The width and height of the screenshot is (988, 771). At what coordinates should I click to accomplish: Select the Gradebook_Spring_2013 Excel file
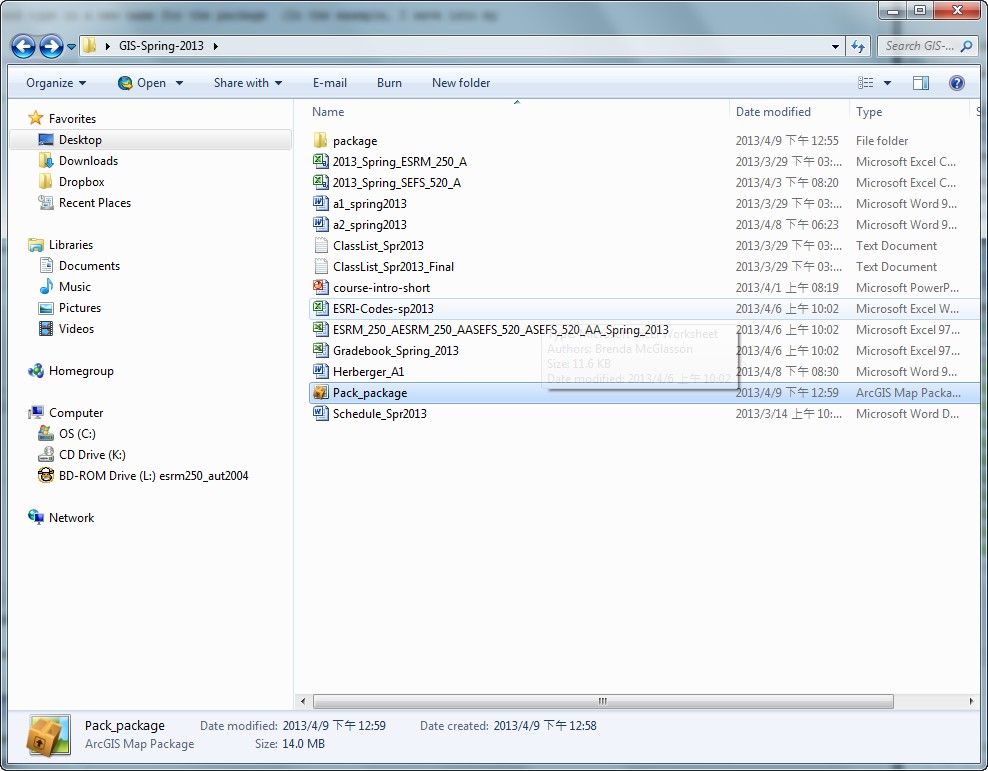tap(395, 351)
